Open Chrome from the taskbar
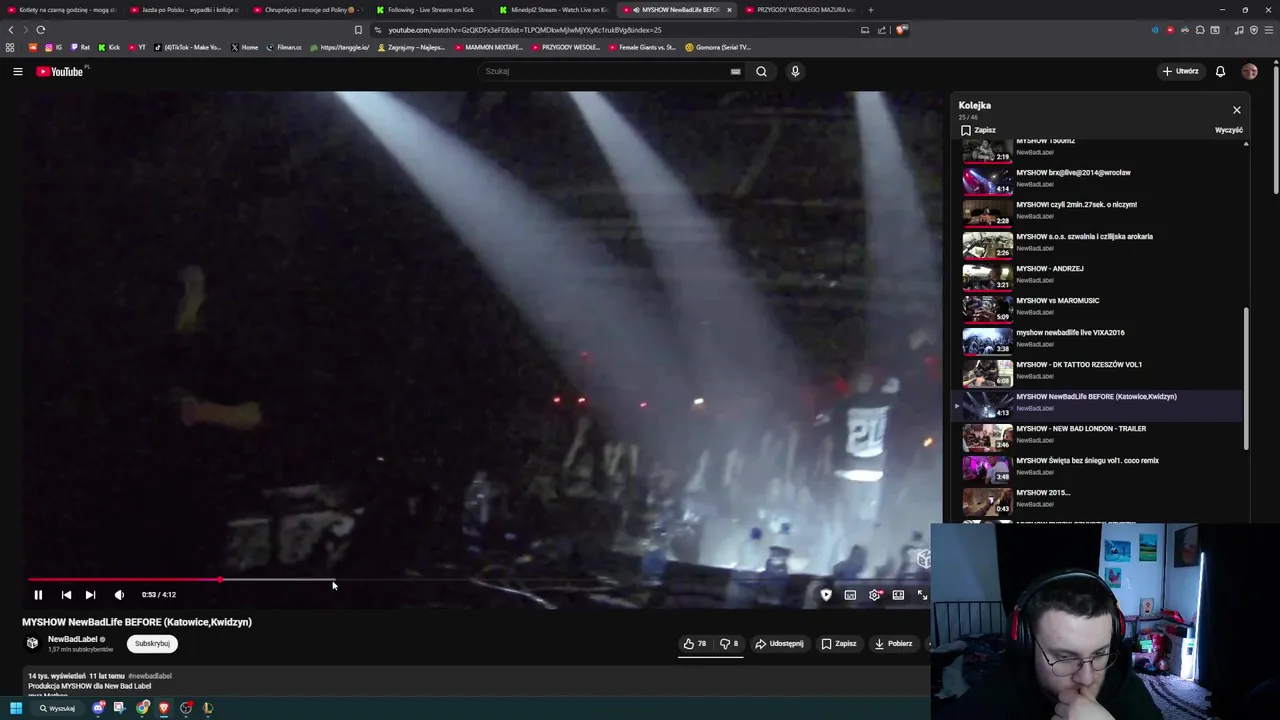The height and width of the screenshot is (720, 1280). coord(143,708)
